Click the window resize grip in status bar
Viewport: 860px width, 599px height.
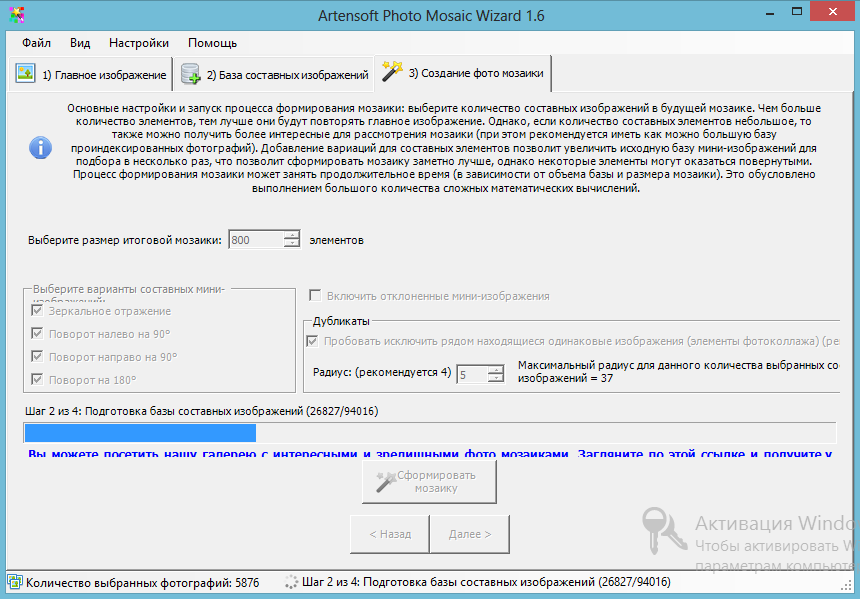(x=846, y=584)
